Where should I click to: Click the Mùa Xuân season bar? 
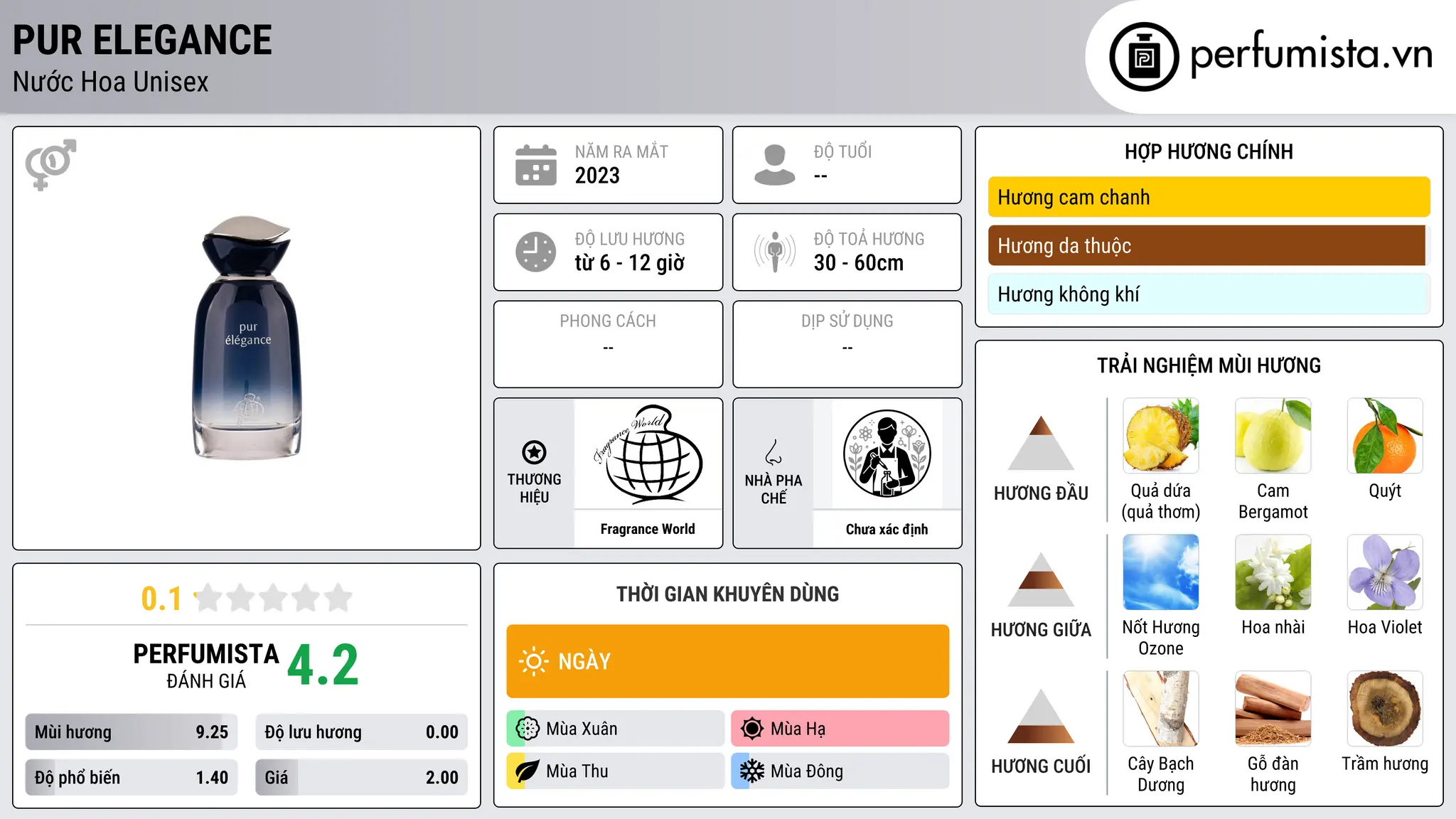coord(616,729)
